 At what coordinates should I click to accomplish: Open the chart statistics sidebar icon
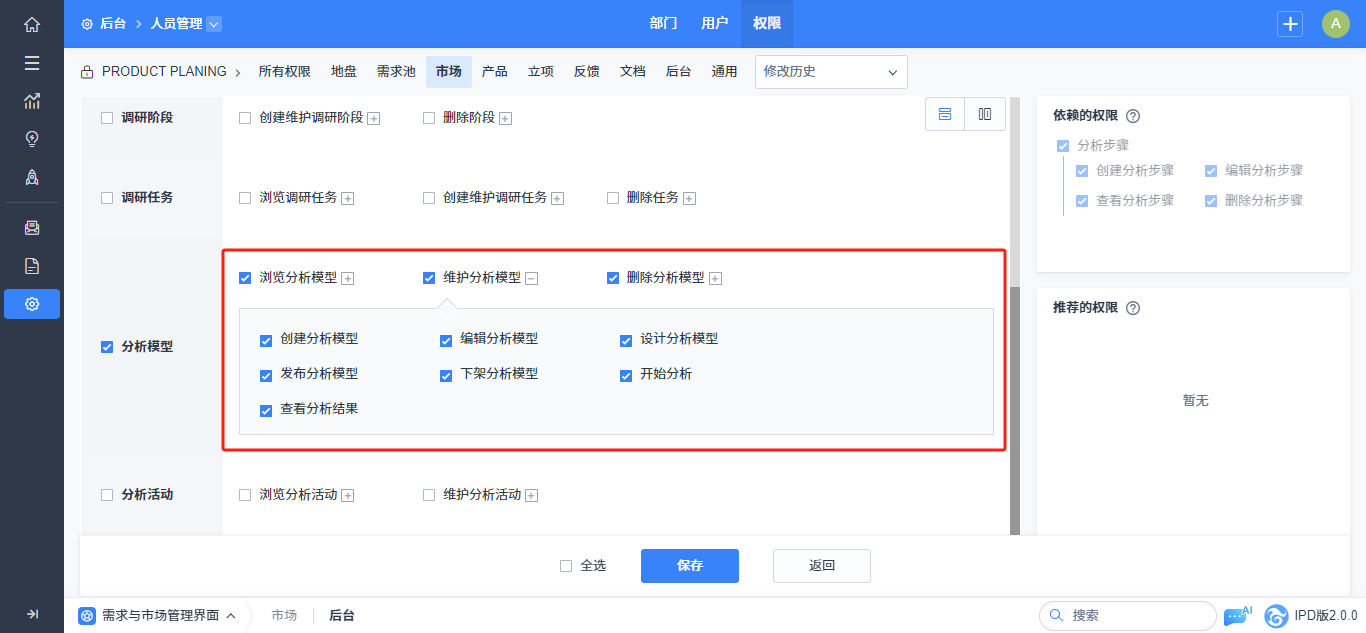(x=32, y=101)
